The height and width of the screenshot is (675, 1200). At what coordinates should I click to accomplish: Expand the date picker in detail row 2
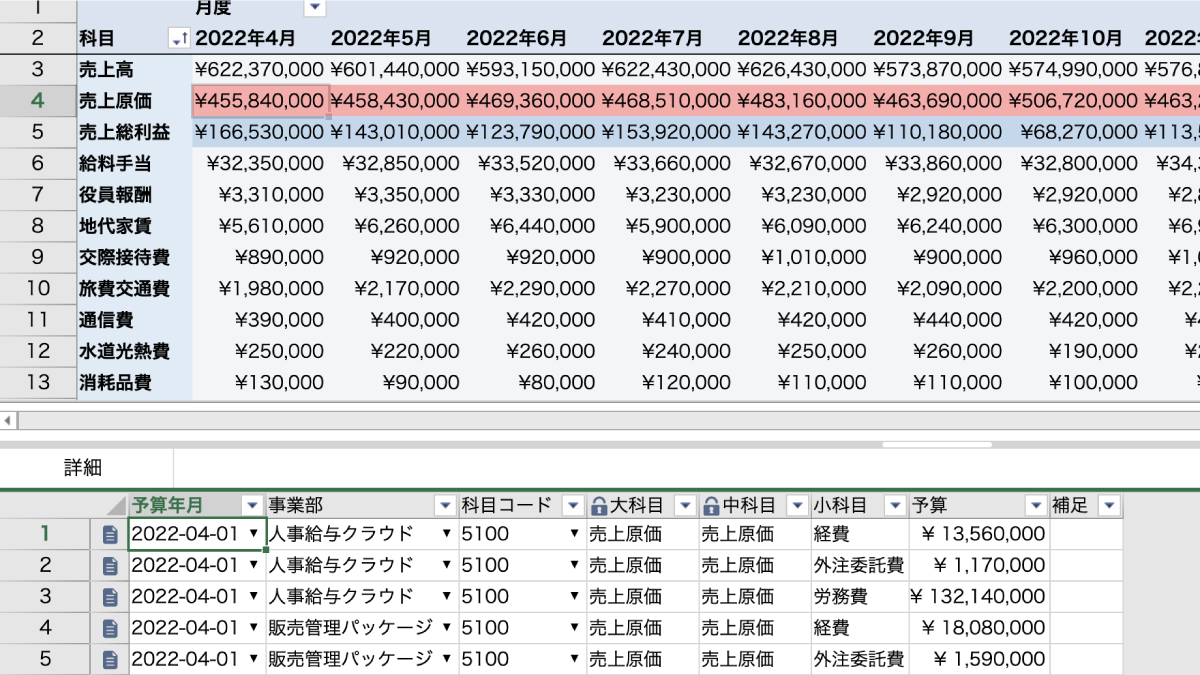pyautogui.click(x=254, y=566)
